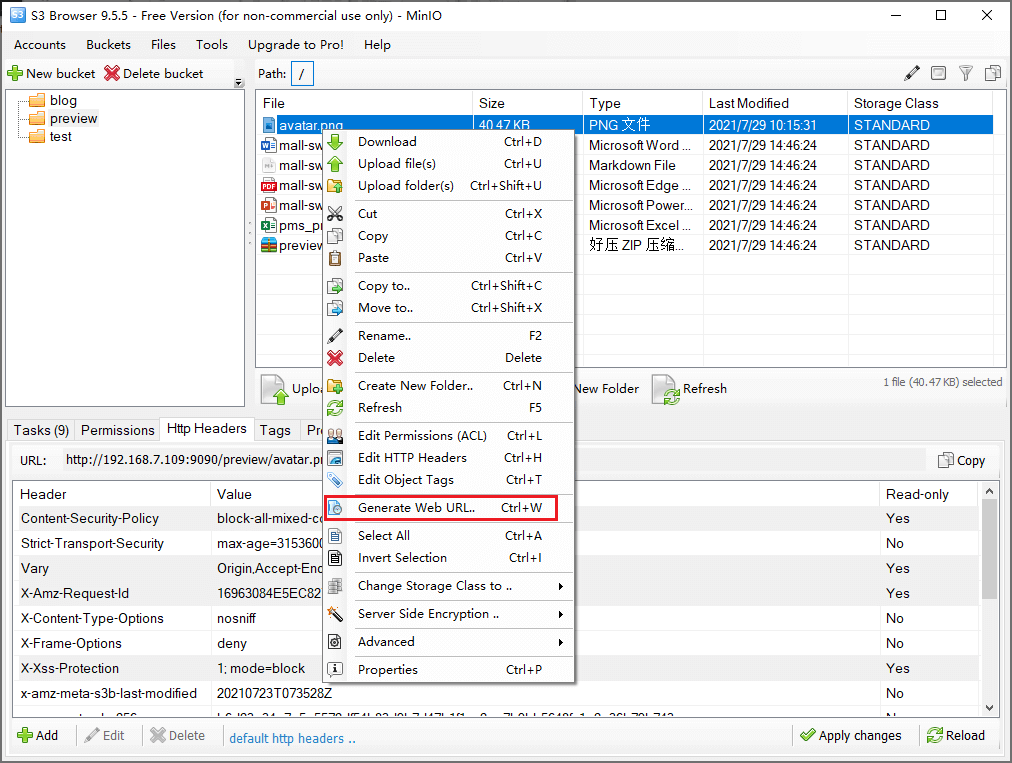
Task: Switch to the Permissions tab
Action: (117, 430)
